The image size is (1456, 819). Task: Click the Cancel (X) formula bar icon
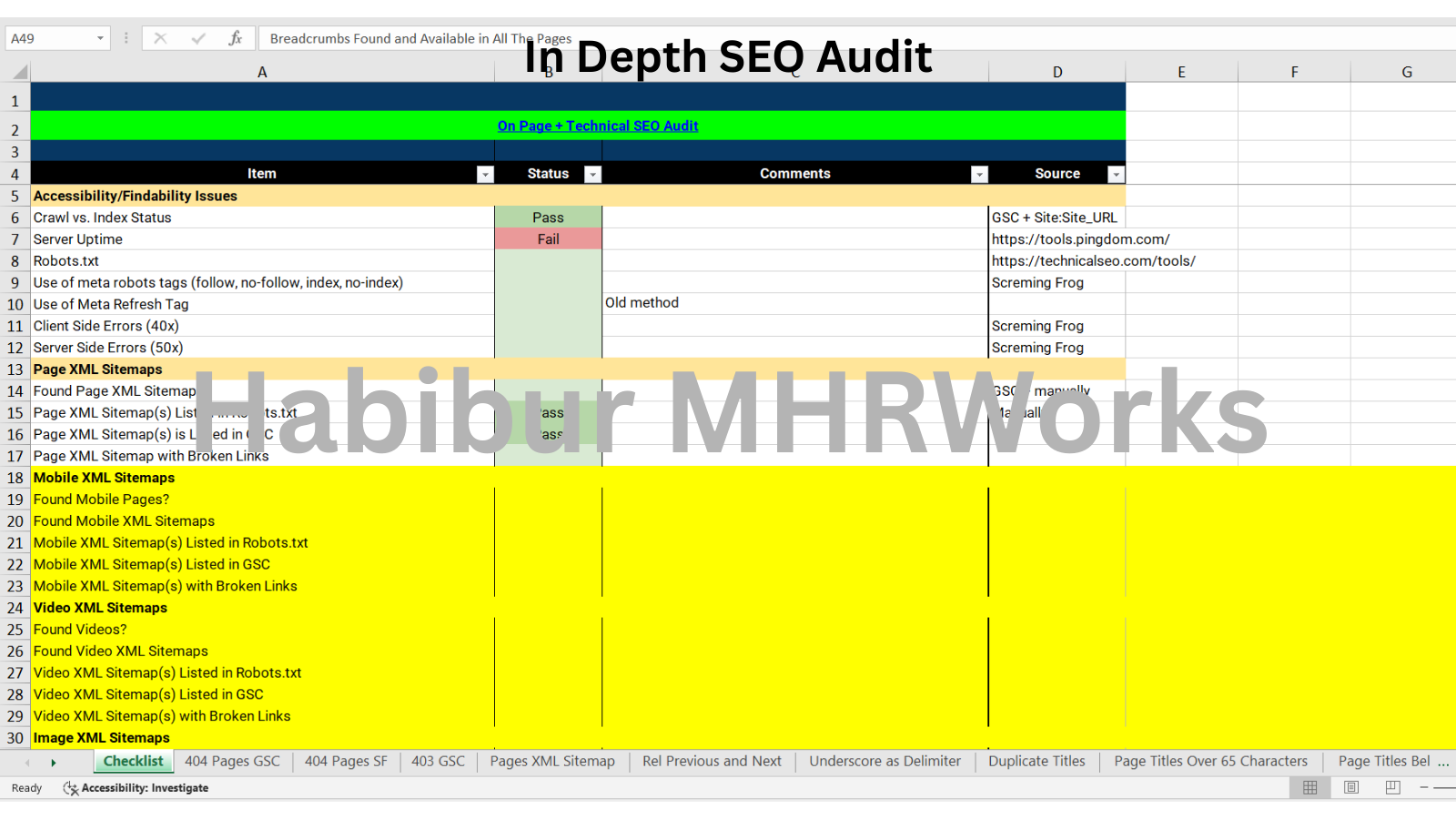pos(160,38)
